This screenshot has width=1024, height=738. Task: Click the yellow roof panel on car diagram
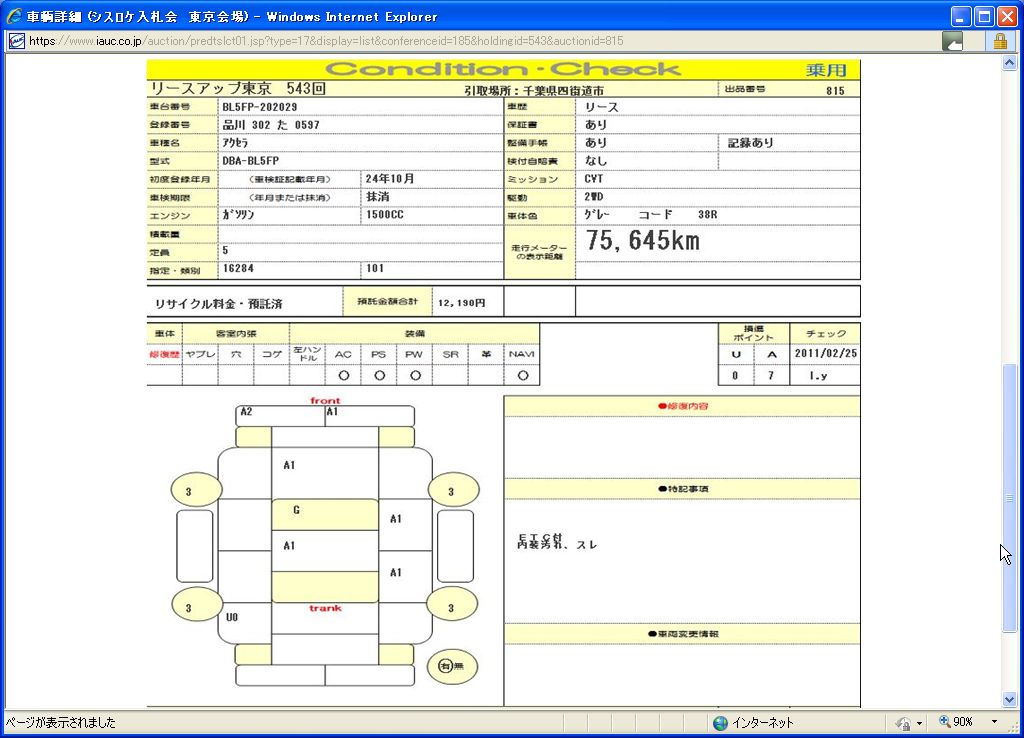coord(325,514)
